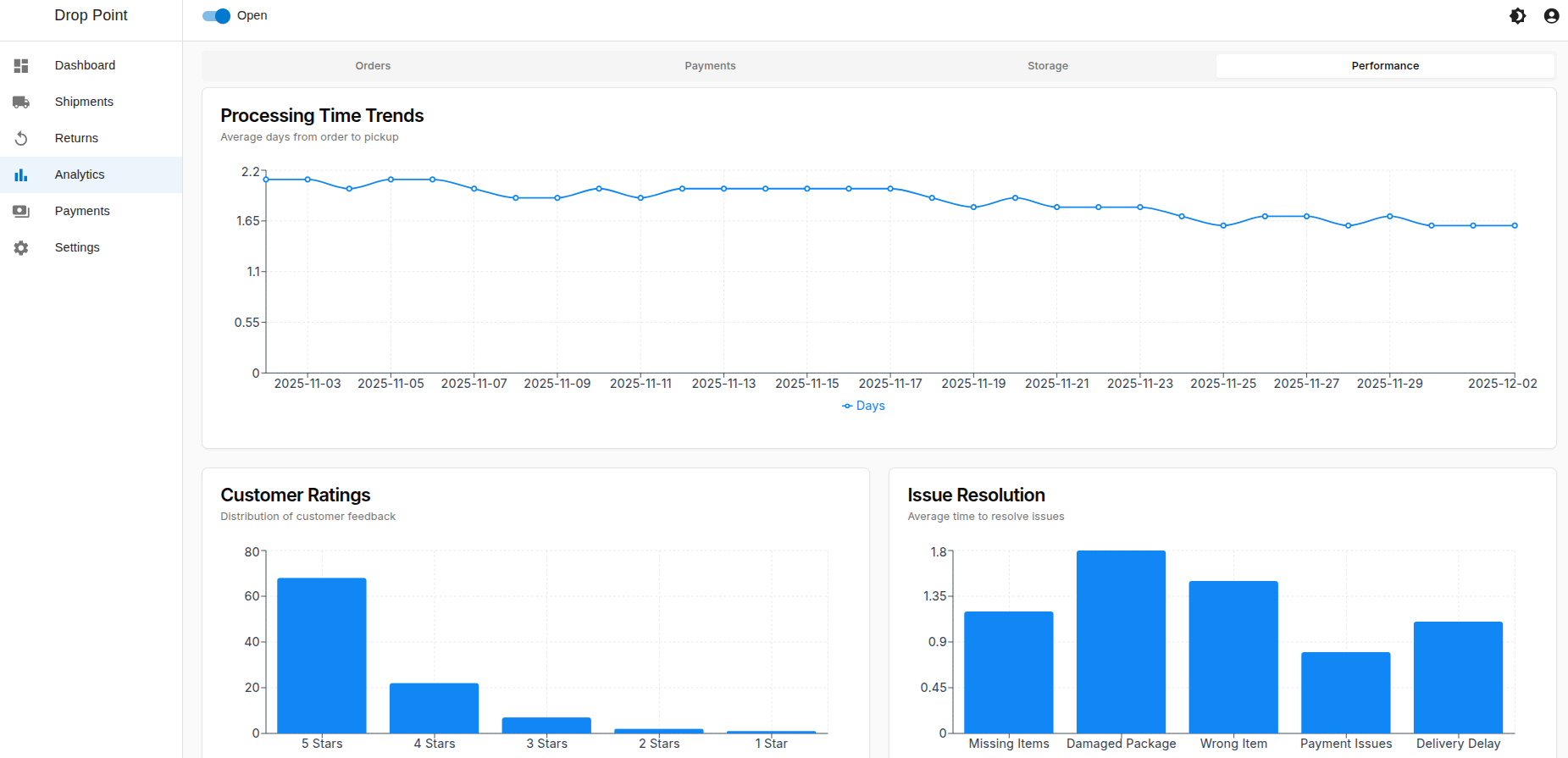Screen dimensions: 1568x758
Task: Open the user account profile icon
Action: [1551, 15]
